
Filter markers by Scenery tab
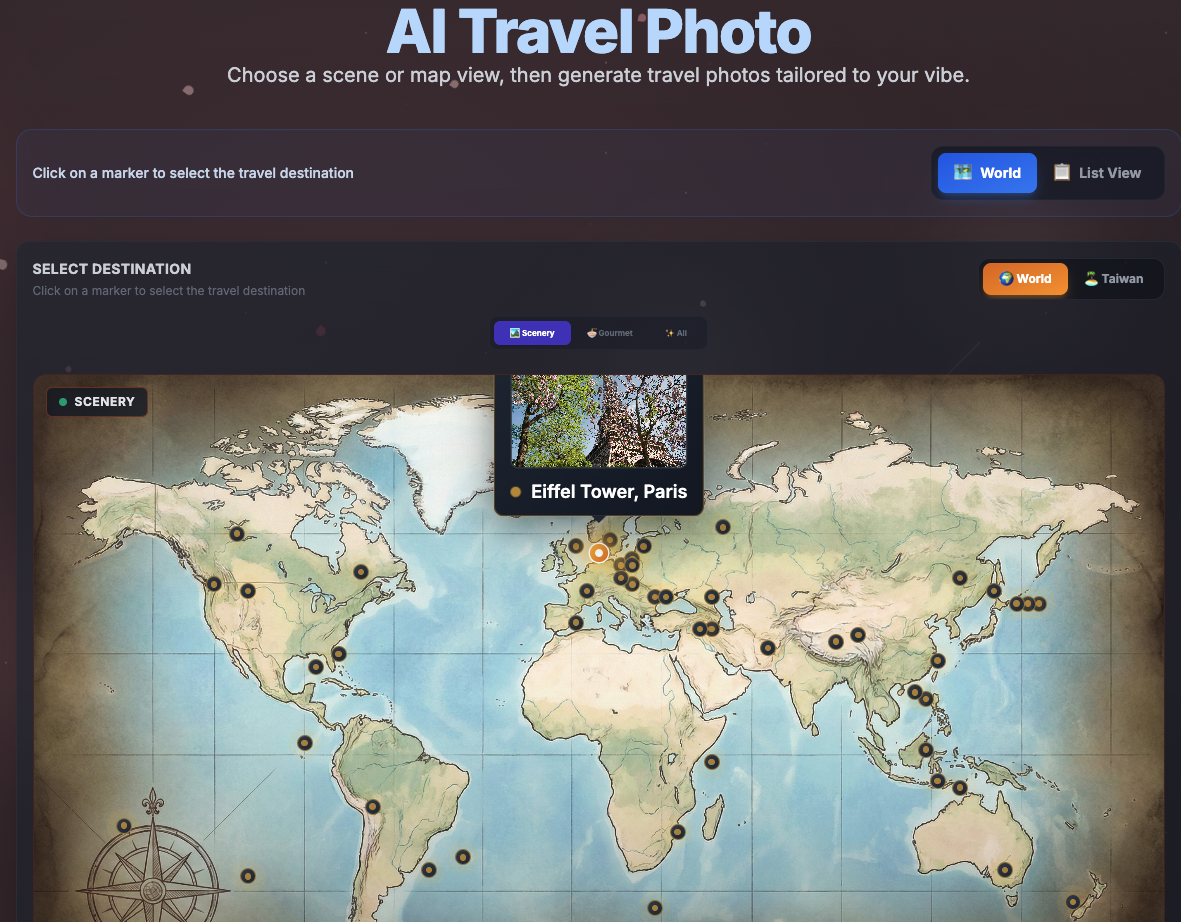tap(533, 333)
